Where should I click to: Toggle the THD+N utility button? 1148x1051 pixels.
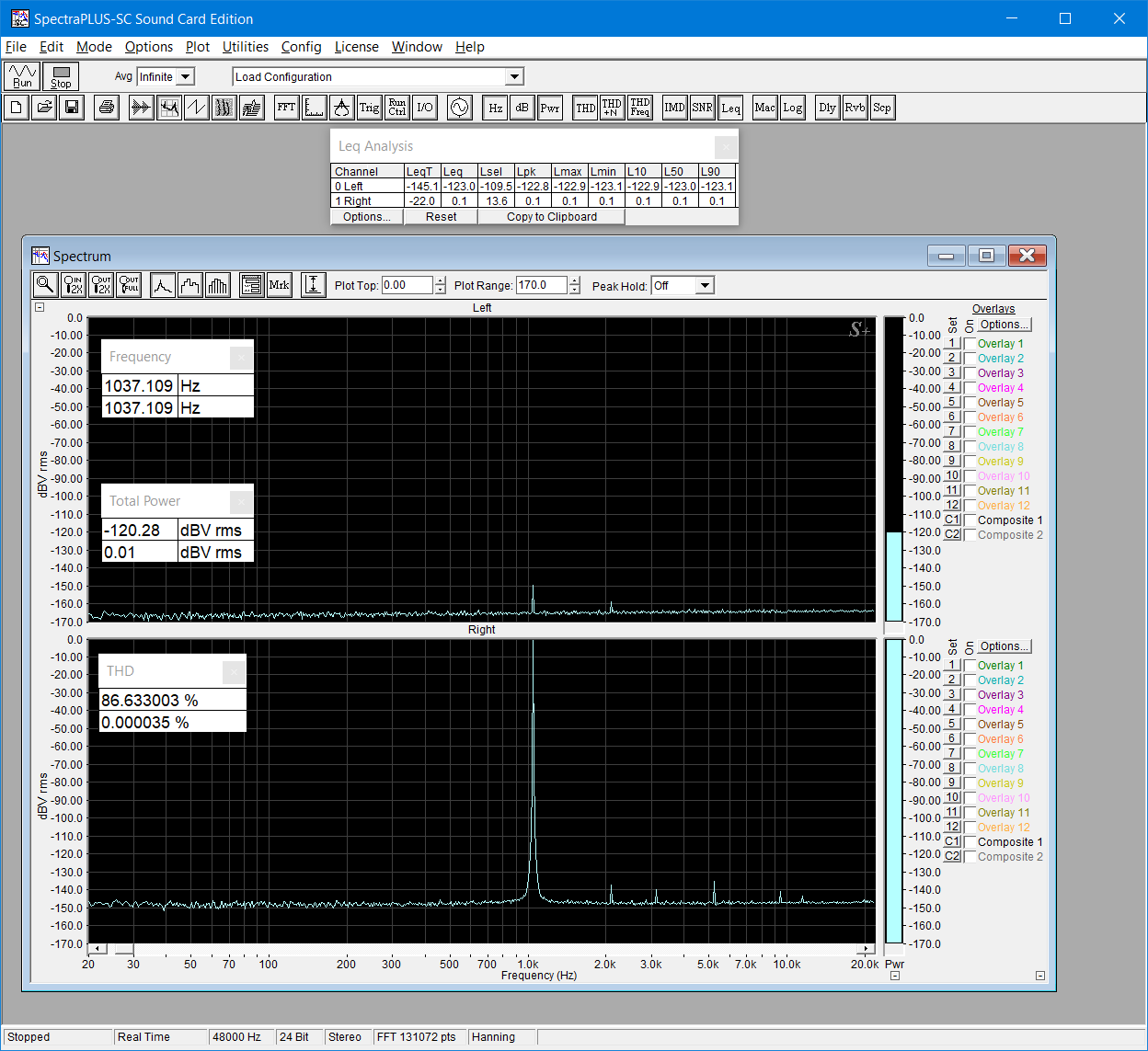[612, 108]
